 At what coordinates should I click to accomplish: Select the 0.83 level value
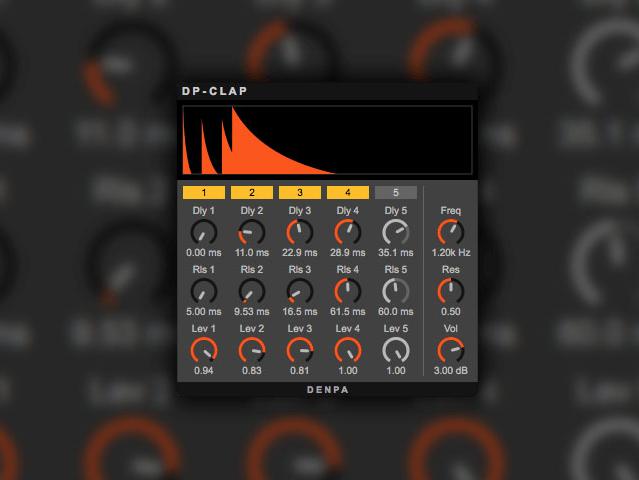(252, 371)
